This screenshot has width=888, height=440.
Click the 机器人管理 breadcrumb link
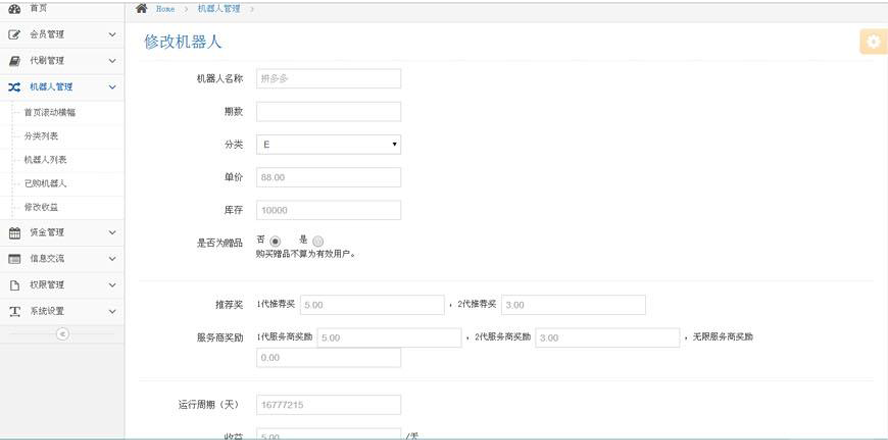(219, 8)
